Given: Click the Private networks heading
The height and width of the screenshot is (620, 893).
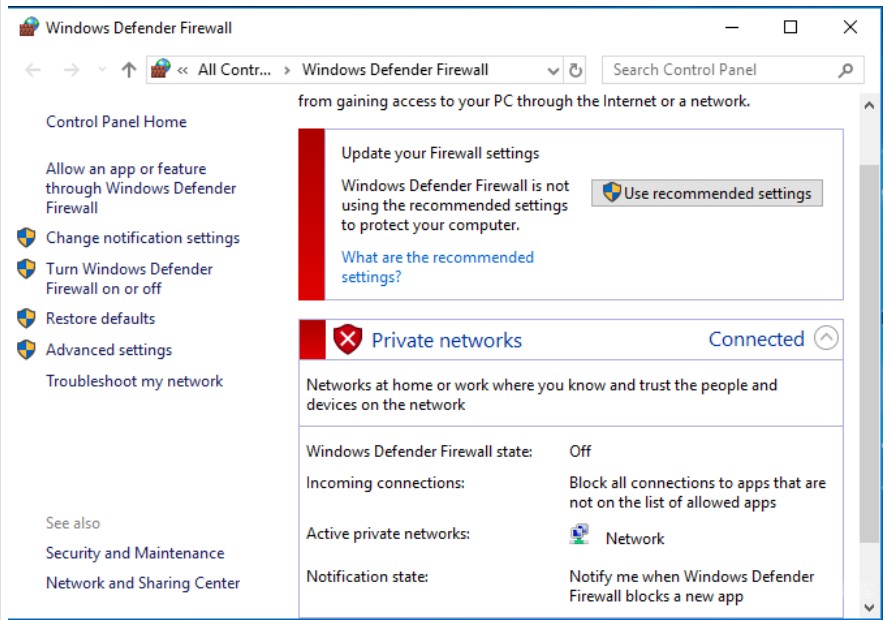Looking at the screenshot, I should point(446,340).
